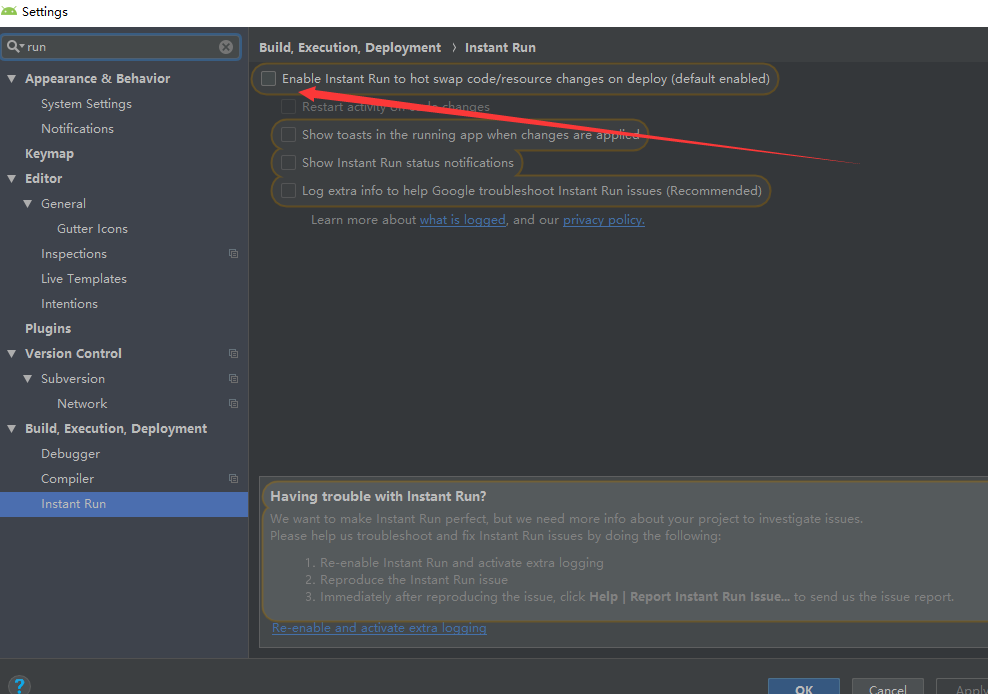
Task: Open Notifications settings
Action: point(78,129)
